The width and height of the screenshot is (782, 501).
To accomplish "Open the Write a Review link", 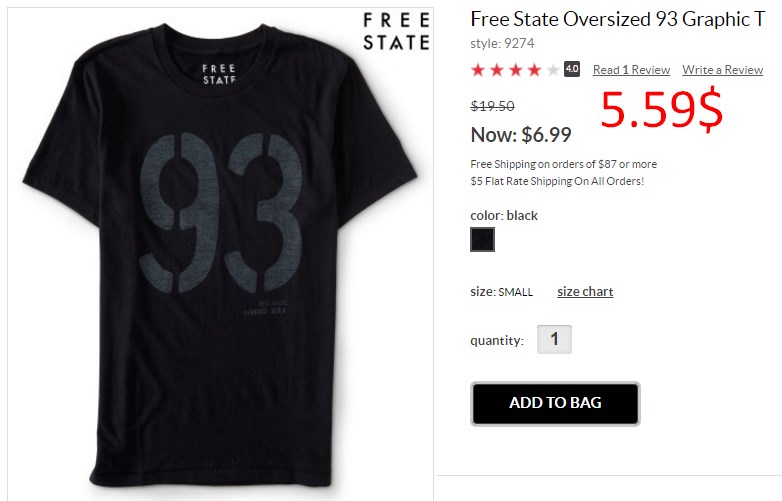I will tap(723, 70).
